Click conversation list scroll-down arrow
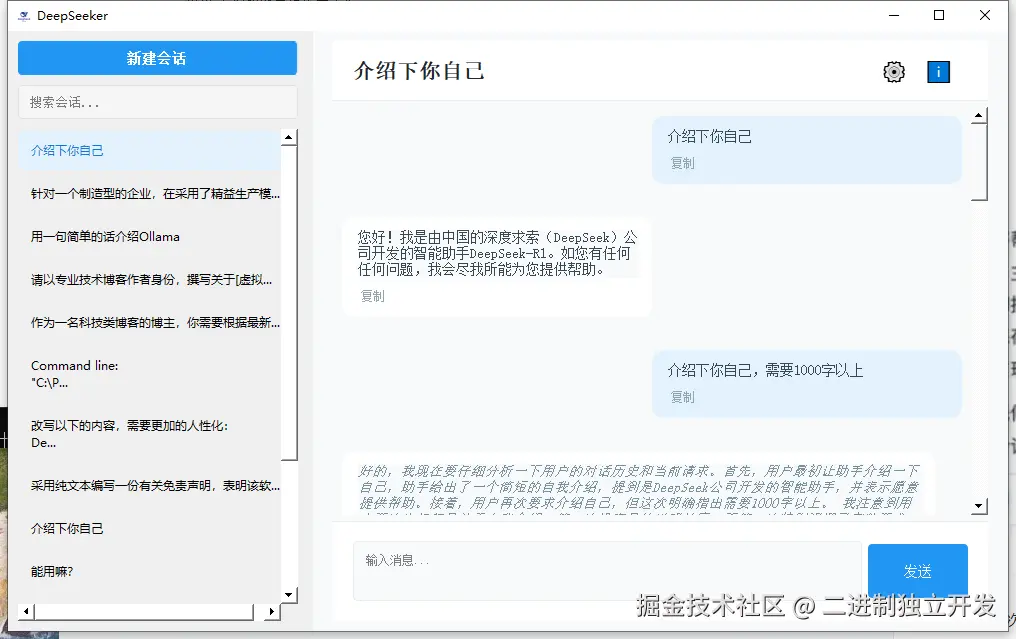1016x639 pixels. coord(289,594)
